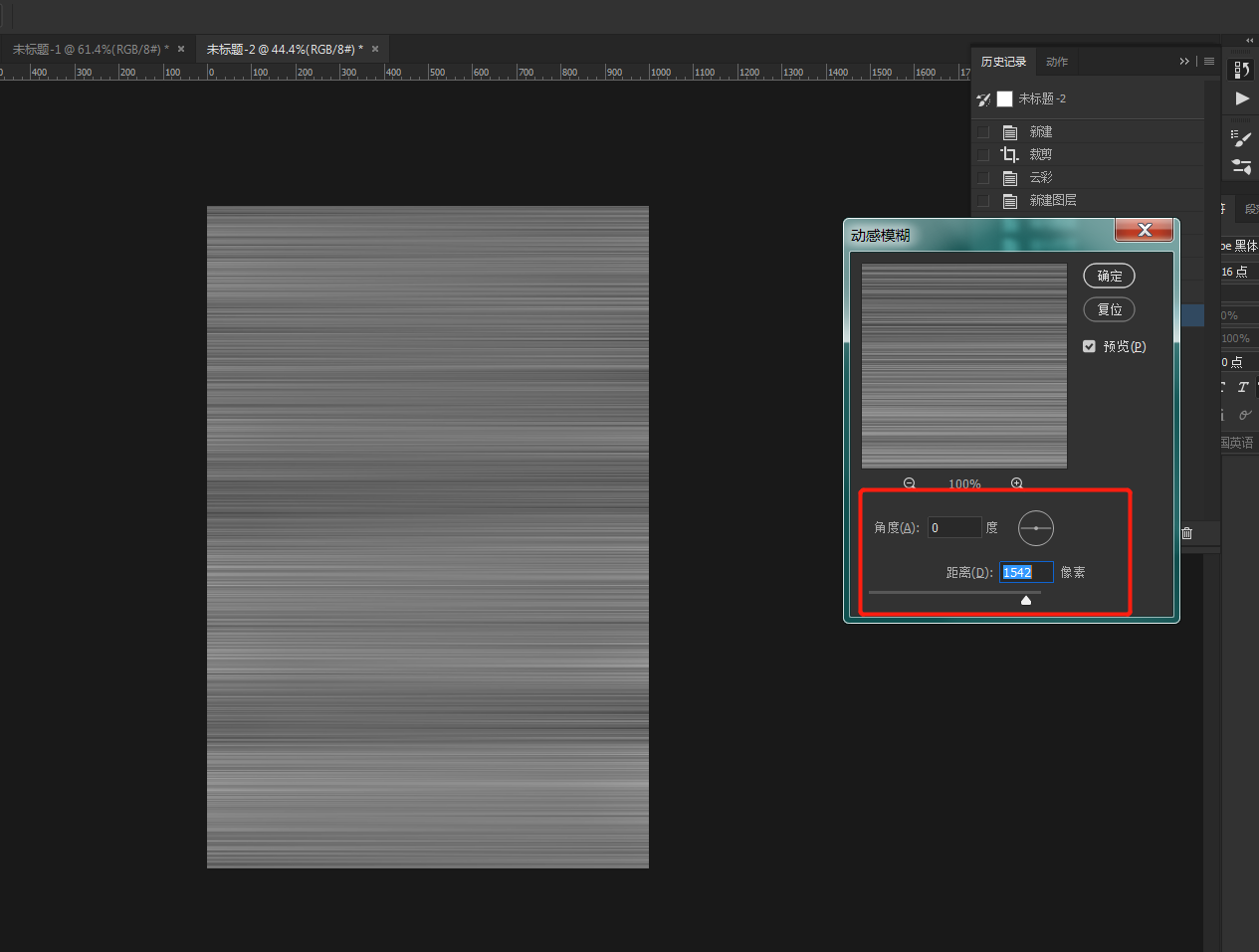Click the history brush source icon beside snapshot
This screenshot has width=1259, height=952.
[x=983, y=99]
